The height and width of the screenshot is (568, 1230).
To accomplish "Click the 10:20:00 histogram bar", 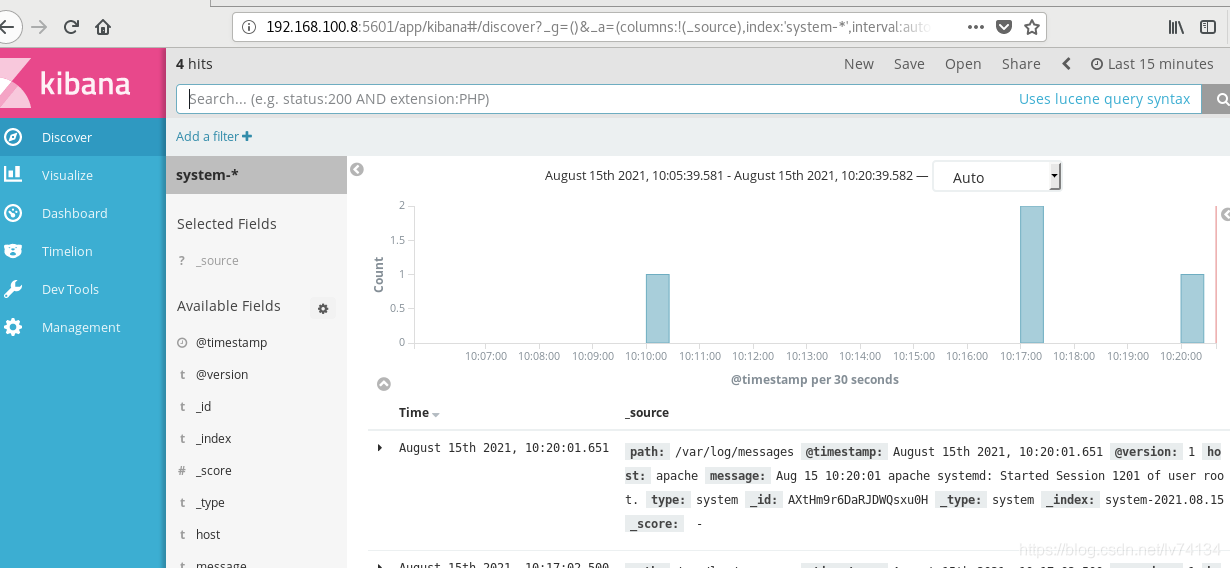I will [1192, 309].
